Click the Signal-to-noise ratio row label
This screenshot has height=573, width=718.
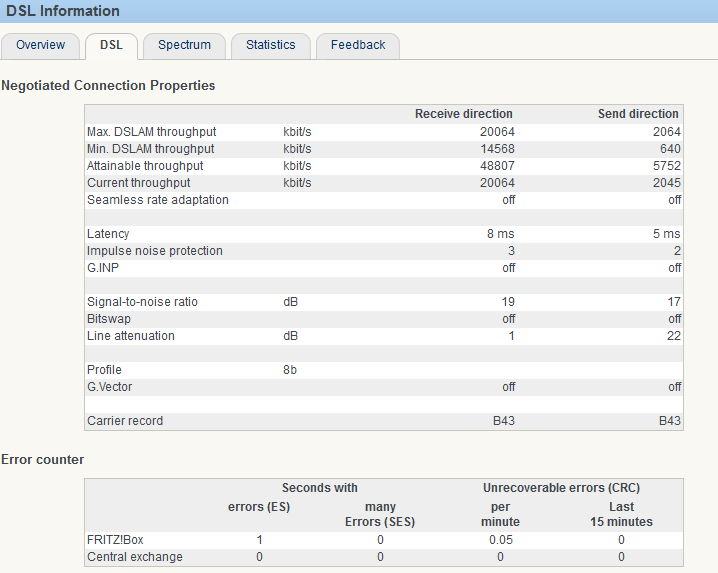(144, 302)
